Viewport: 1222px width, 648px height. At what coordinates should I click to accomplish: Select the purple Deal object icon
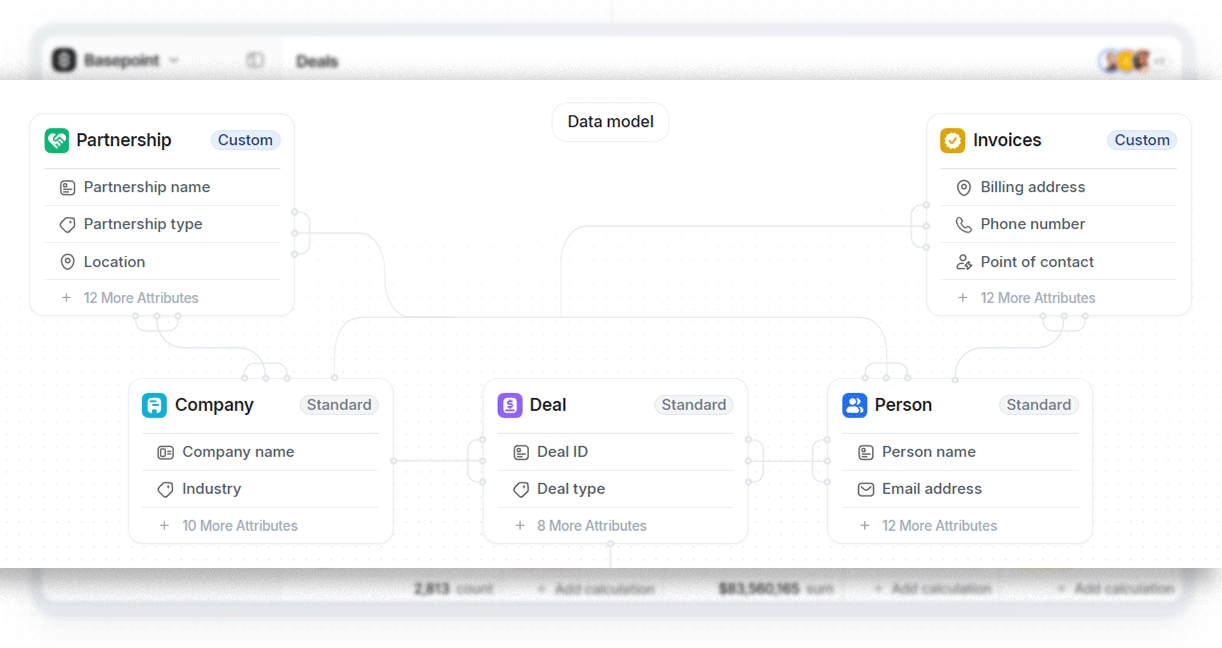[510, 405]
